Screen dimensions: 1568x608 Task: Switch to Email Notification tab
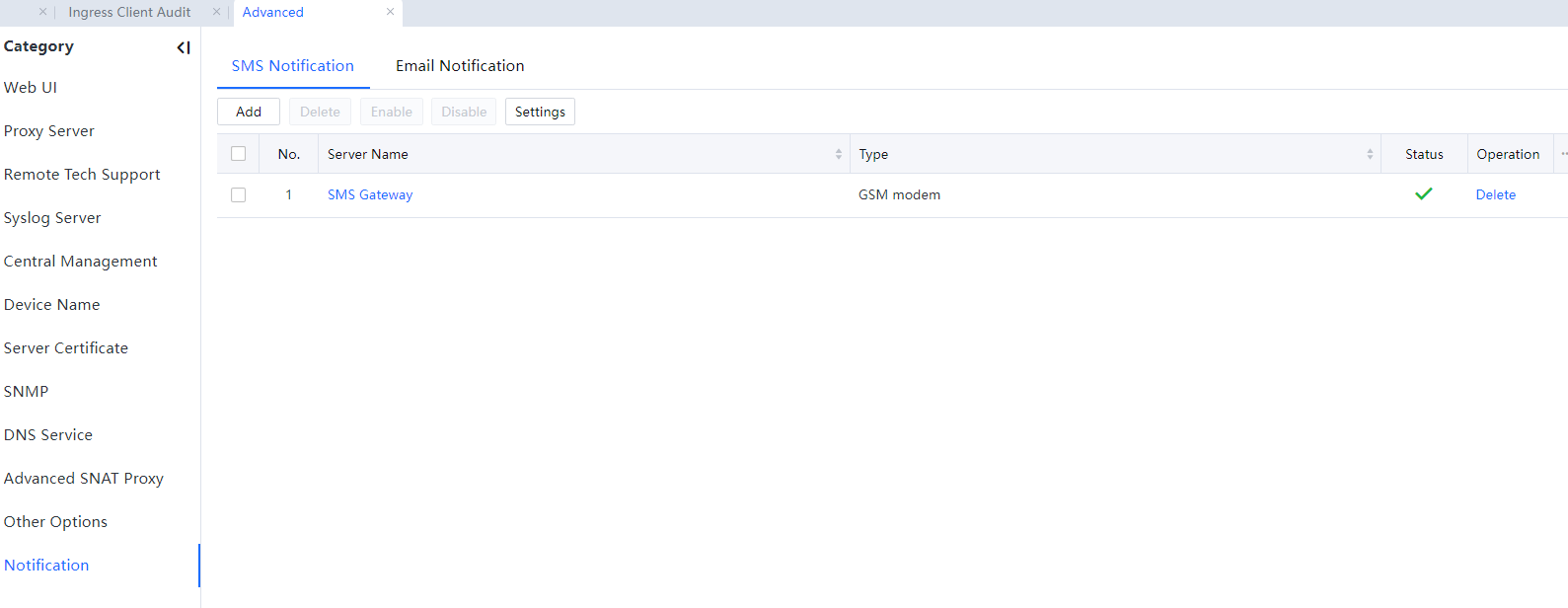(x=460, y=66)
